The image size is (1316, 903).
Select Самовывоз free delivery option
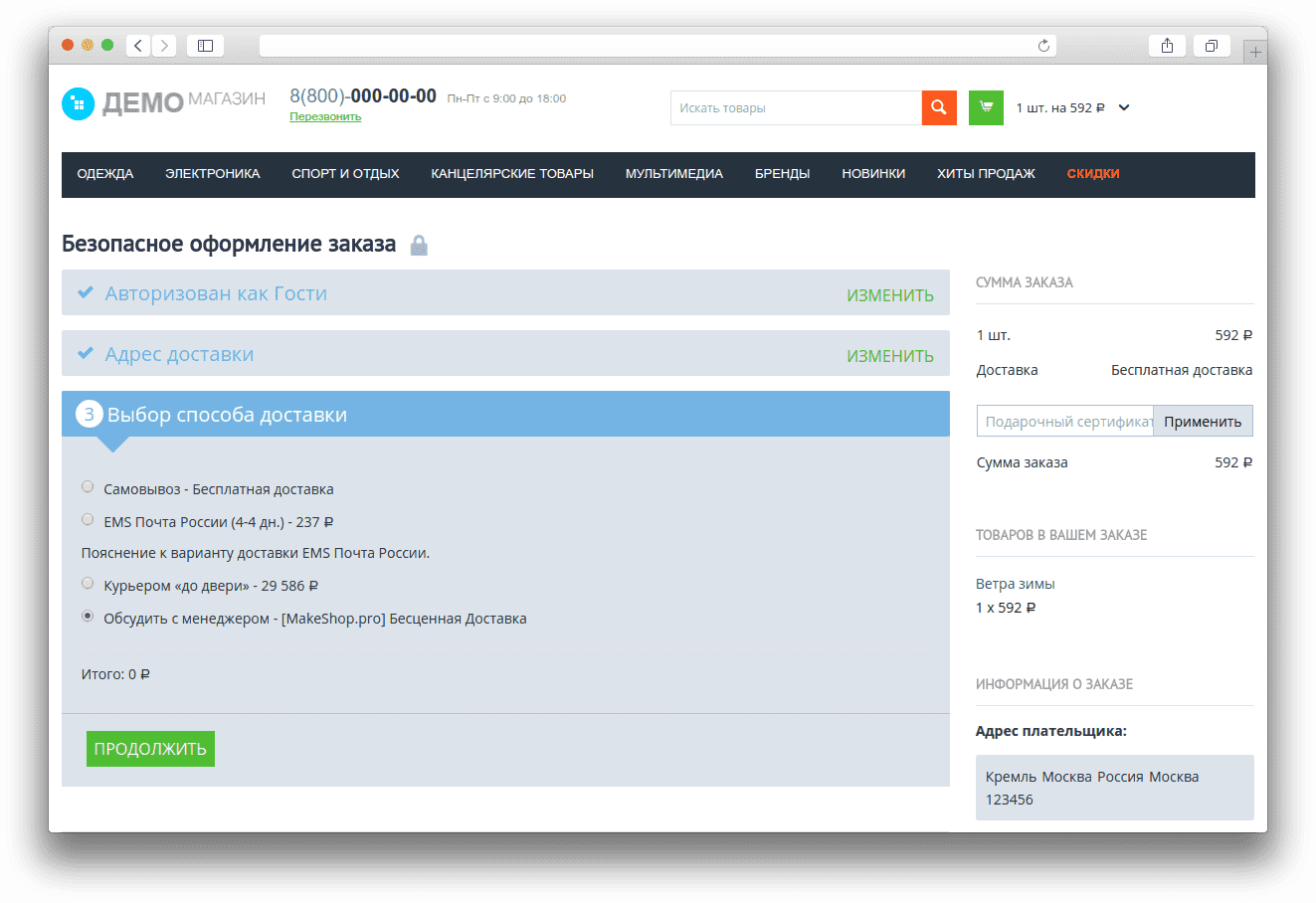click(88, 486)
